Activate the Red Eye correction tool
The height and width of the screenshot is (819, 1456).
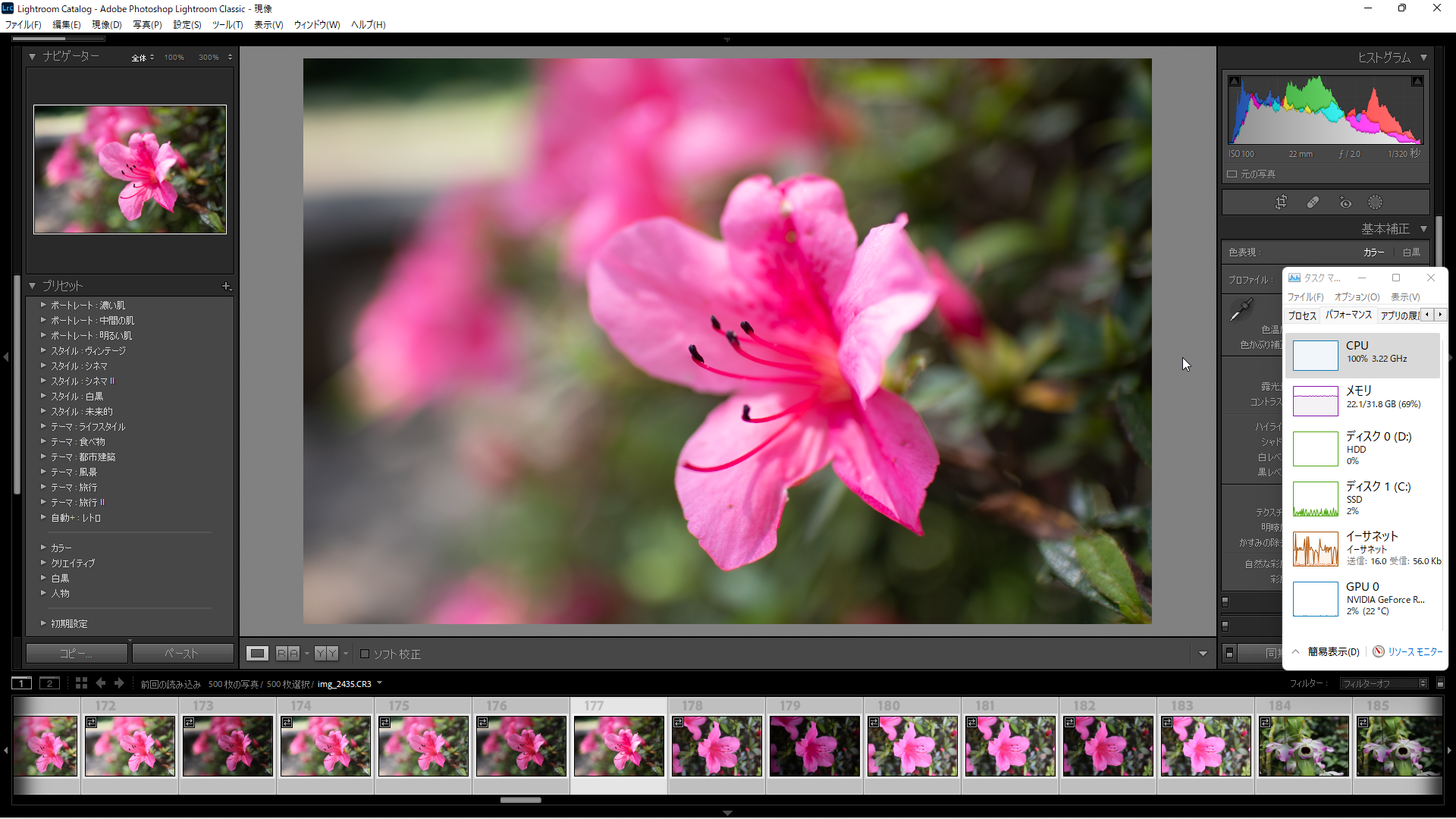pos(1345,202)
